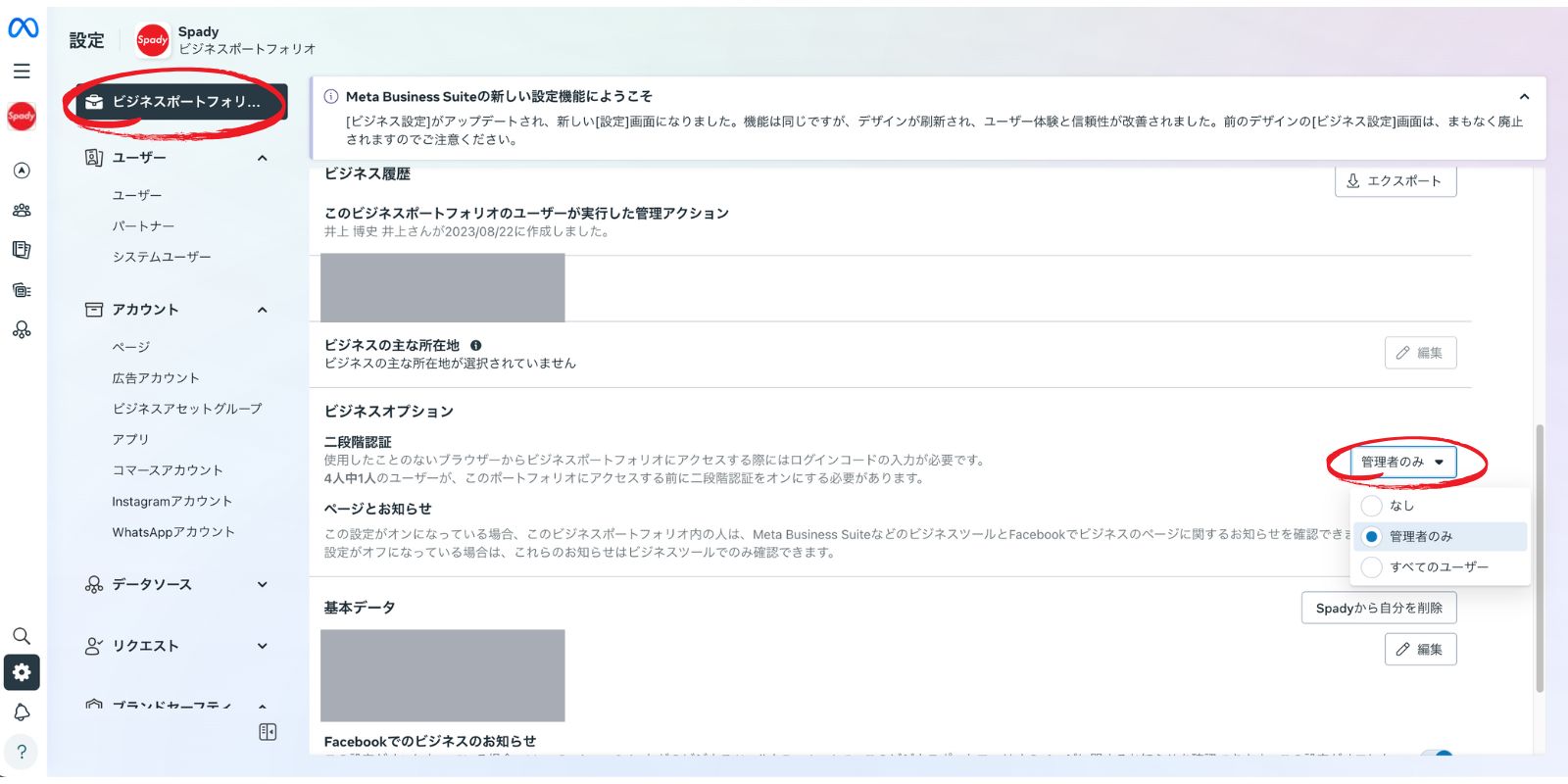Click the ビジネスオプション heading
The image size is (1568, 784).
tap(389, 412)
